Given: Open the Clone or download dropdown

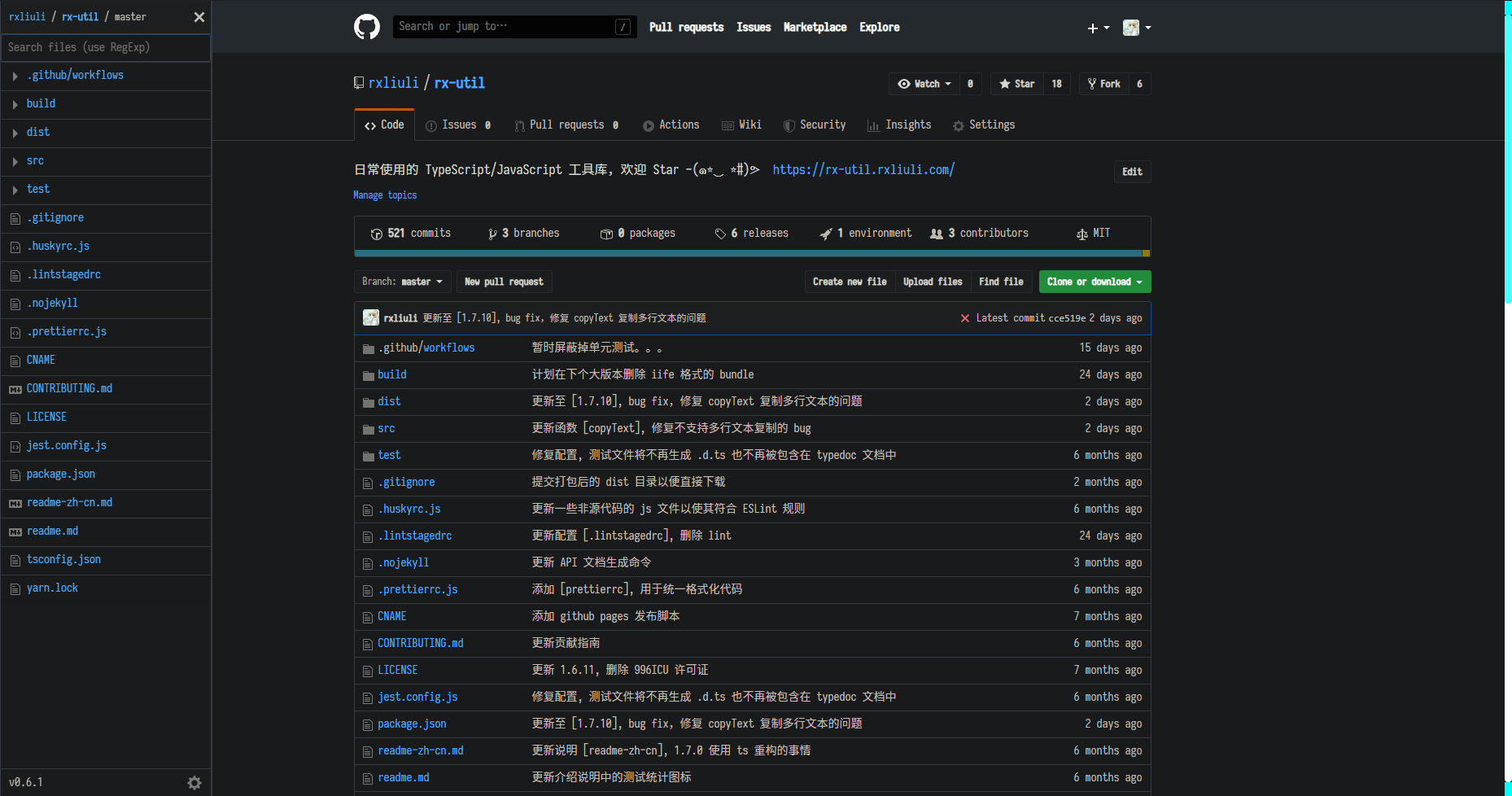Looking at the screenshot, I should 1095,282.
